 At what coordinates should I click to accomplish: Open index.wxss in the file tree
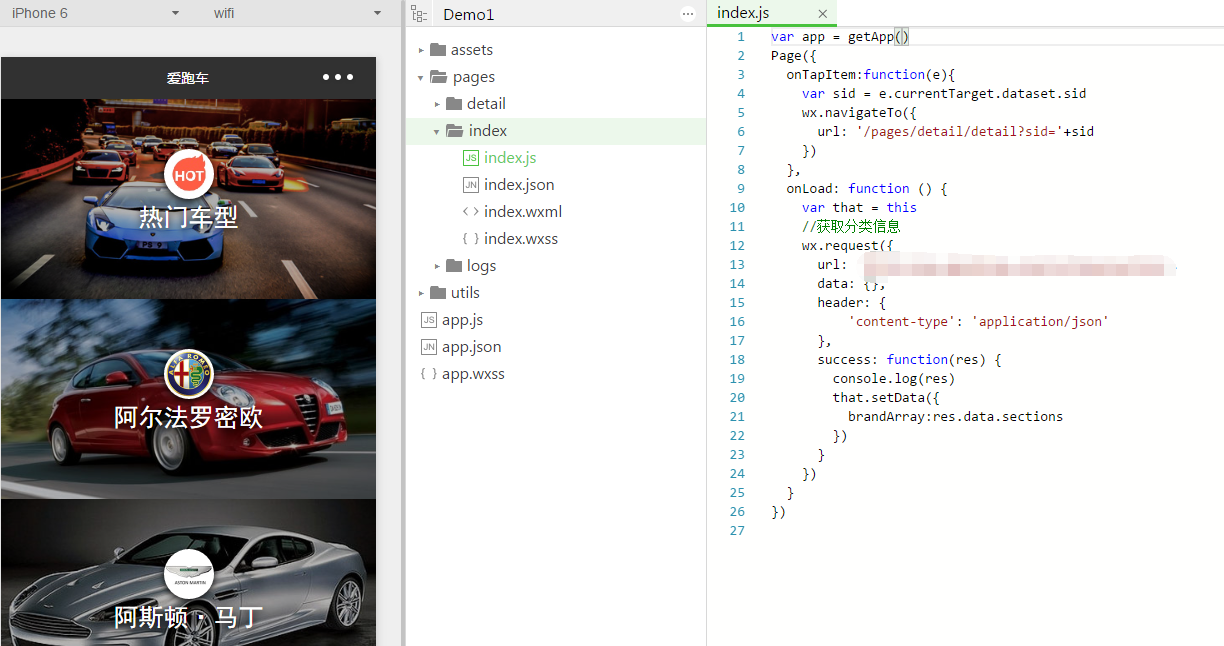(x=521, y=239)
